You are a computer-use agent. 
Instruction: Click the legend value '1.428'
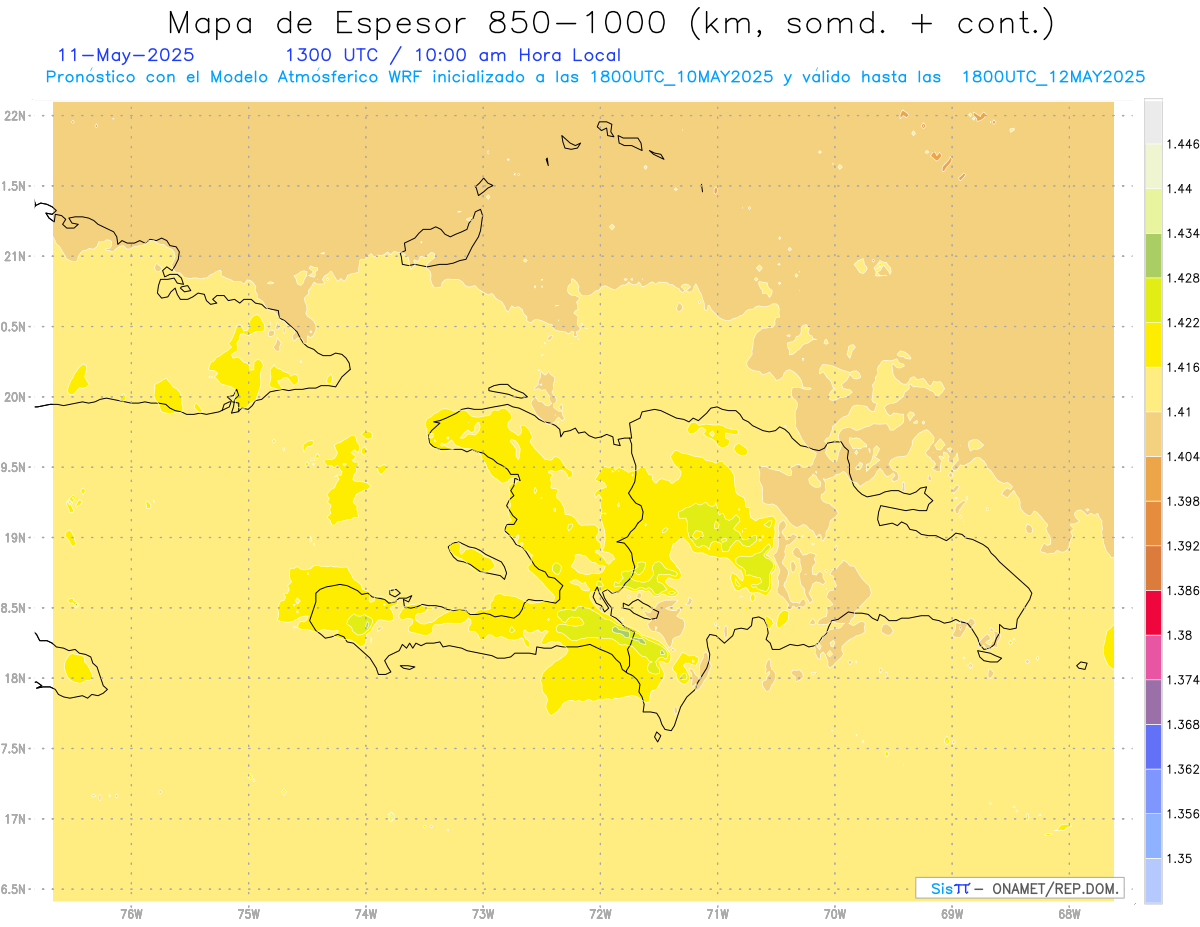[x=1182, y=278]
